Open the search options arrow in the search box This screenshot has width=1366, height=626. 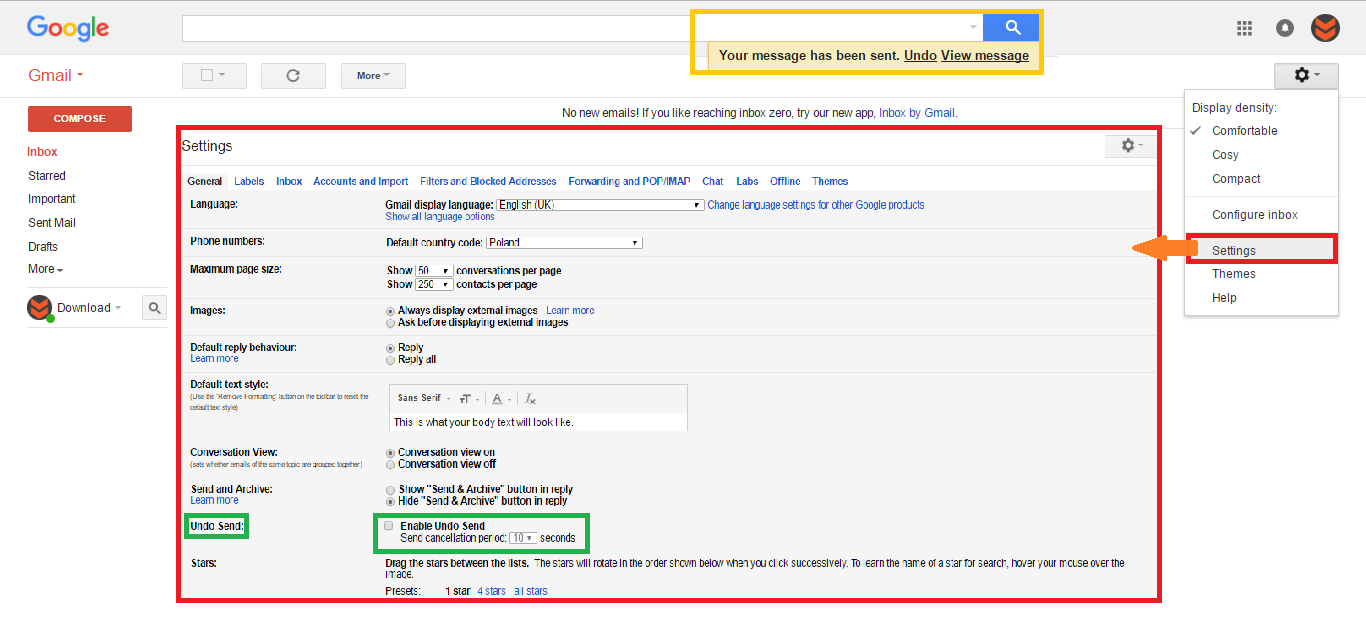[x=974, y=28]
